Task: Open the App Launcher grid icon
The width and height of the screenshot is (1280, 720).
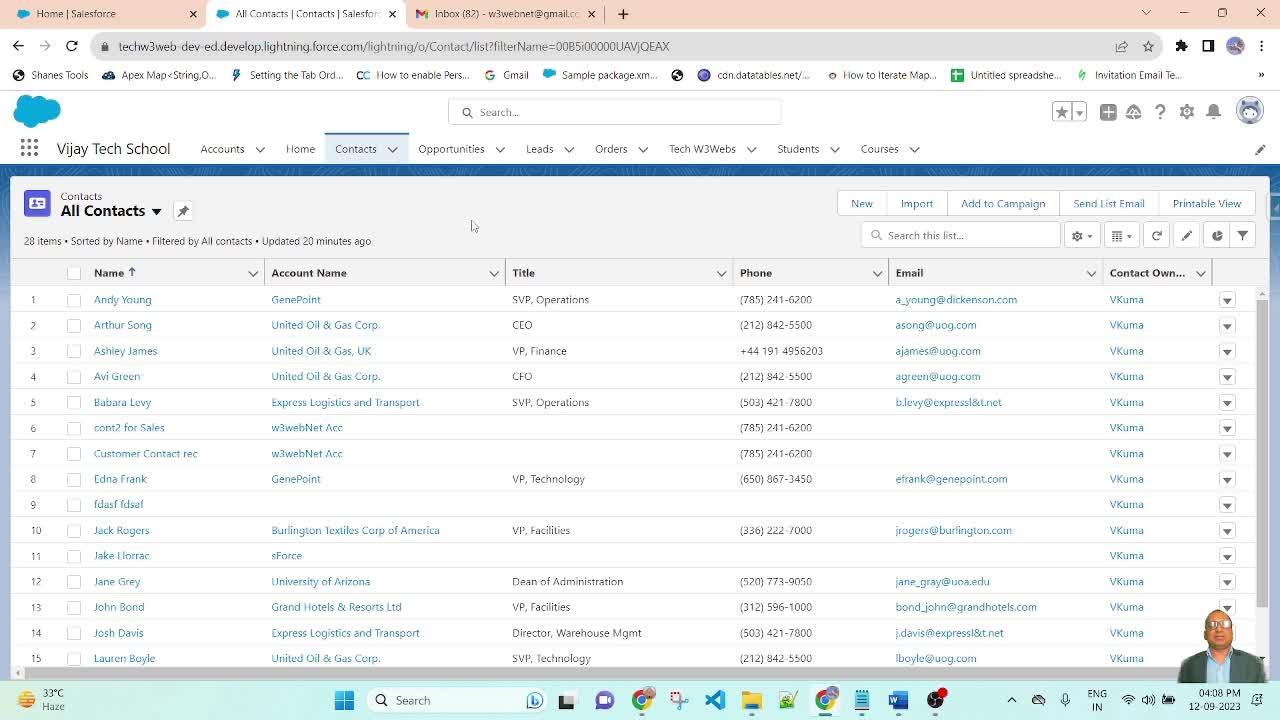Action: pos(29,149)
